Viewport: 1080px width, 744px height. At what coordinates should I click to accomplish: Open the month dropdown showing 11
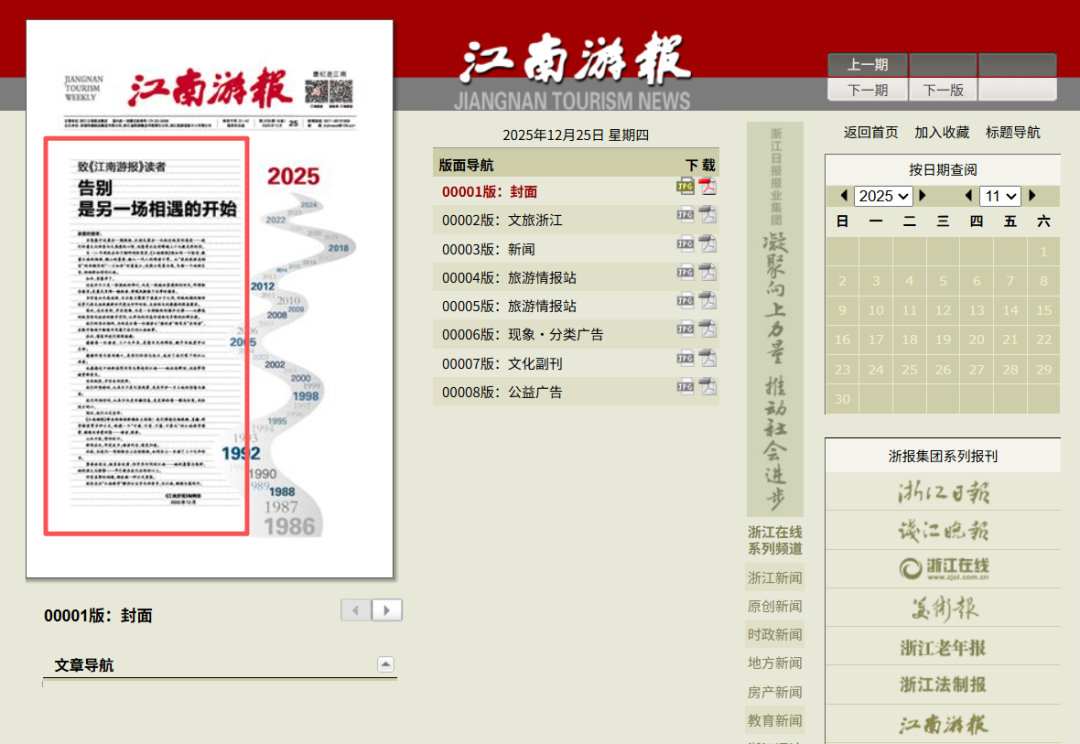999,196
